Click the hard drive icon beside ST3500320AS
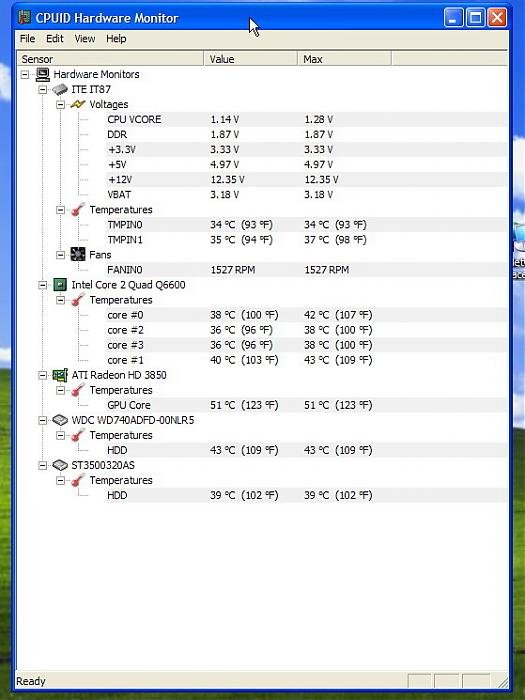 60,465
